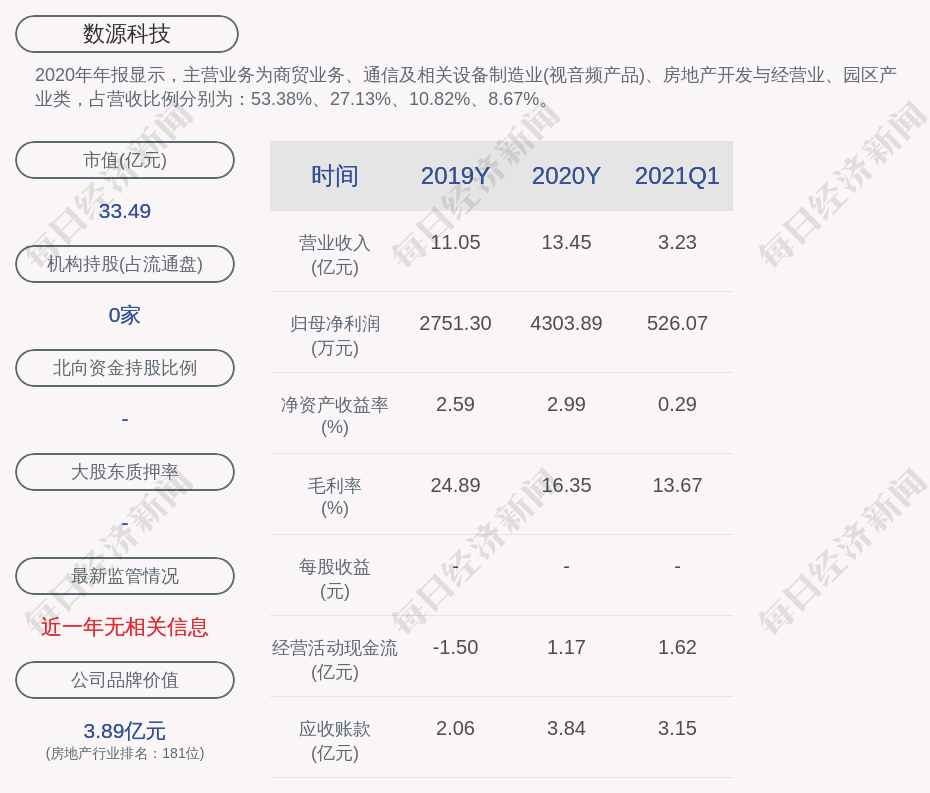Switch to the 2021Q1 column header
The width and height of the screenshot is (930, 793).
pyautogui.click(x=677, y=176)
